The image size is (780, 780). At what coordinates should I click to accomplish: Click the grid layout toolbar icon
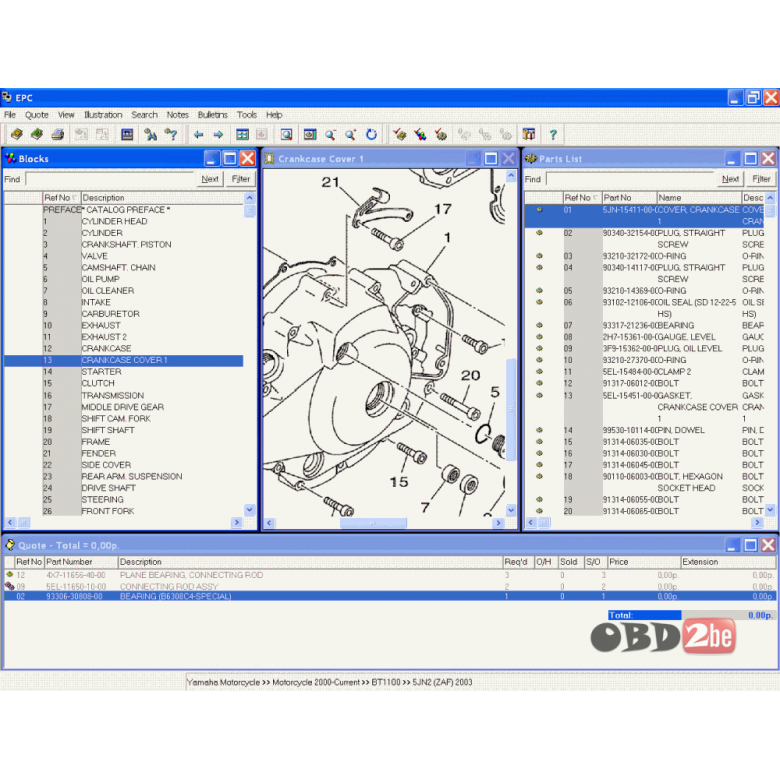(x=242, y=134)
